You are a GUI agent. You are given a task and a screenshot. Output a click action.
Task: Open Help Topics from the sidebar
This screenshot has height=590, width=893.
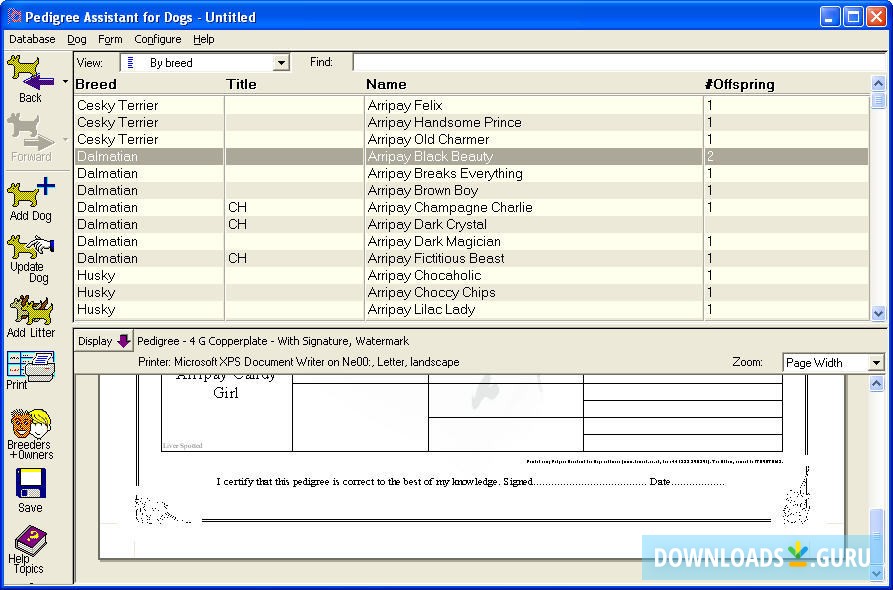[28, 549]
